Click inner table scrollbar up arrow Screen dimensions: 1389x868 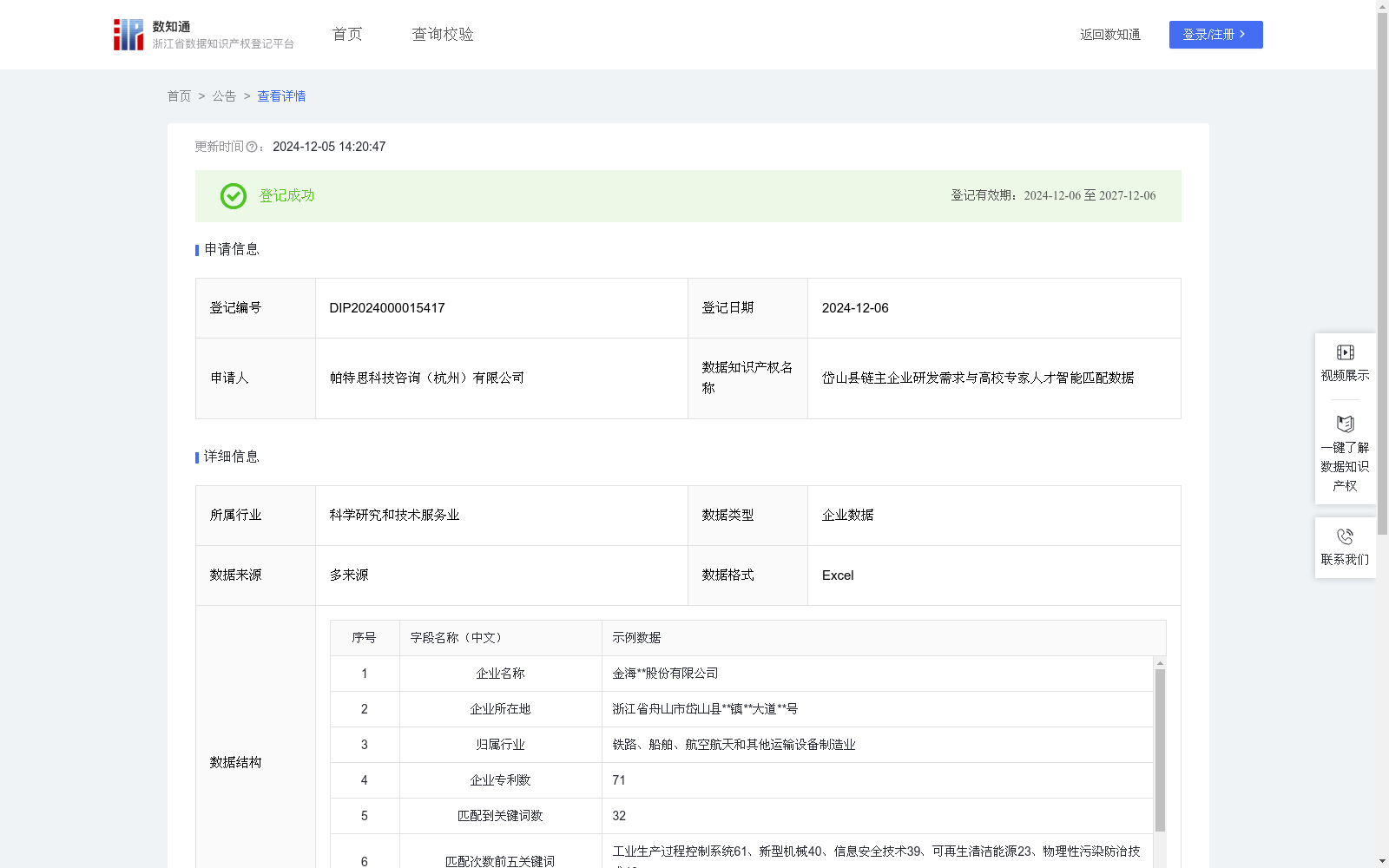coord(1160,663)
